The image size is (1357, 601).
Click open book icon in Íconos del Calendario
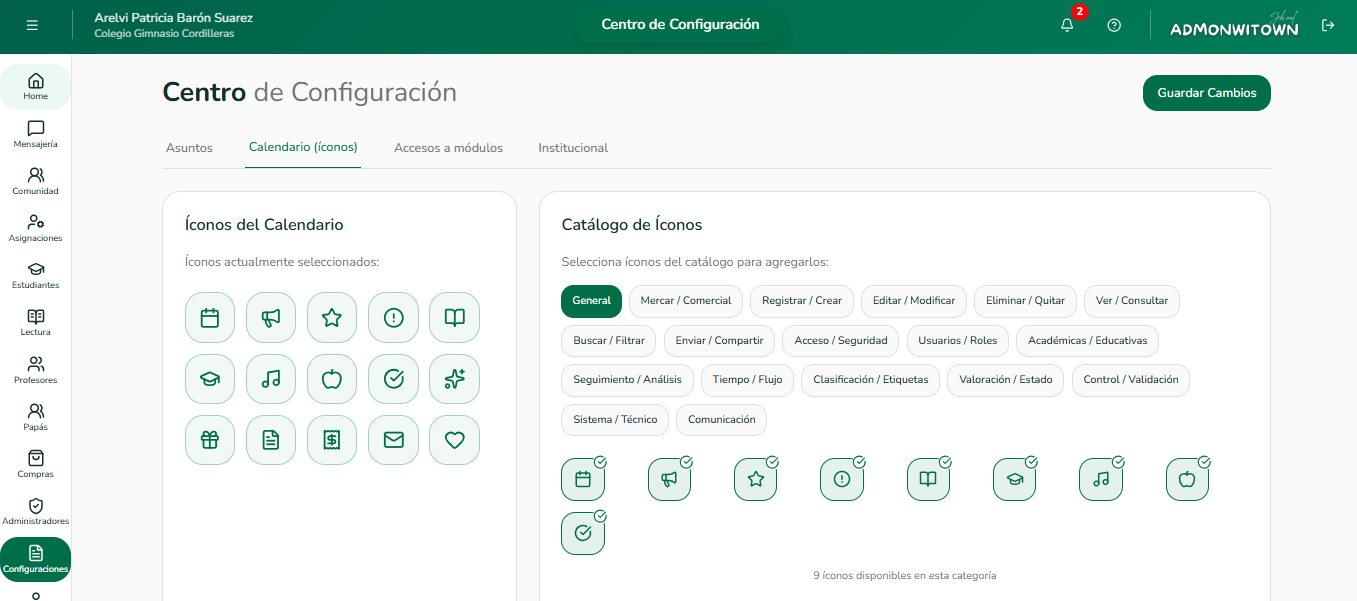pos(454,318)
